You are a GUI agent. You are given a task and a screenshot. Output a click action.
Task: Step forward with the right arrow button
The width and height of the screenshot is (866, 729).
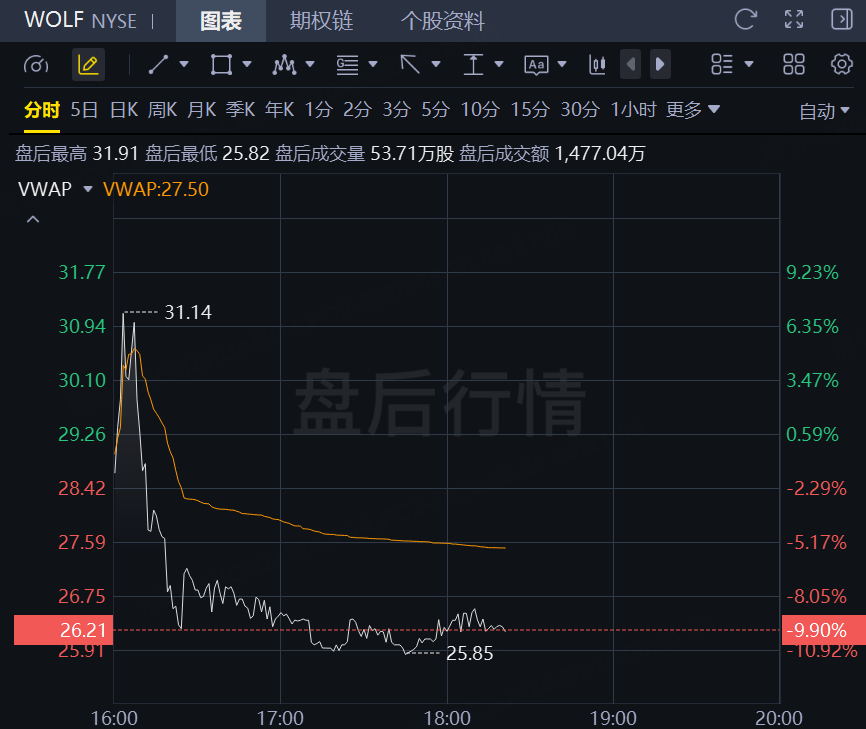click(660, 65)
